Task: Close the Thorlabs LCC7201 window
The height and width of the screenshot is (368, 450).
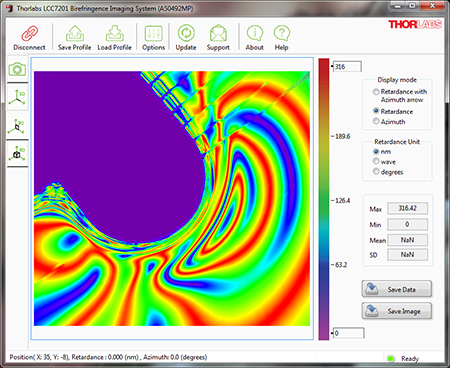Action: [432, 6]
